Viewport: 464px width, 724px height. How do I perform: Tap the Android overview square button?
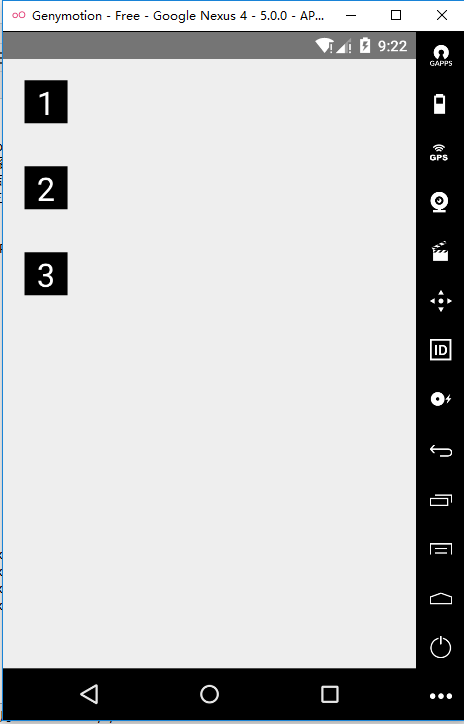click(x=330, y=694)
